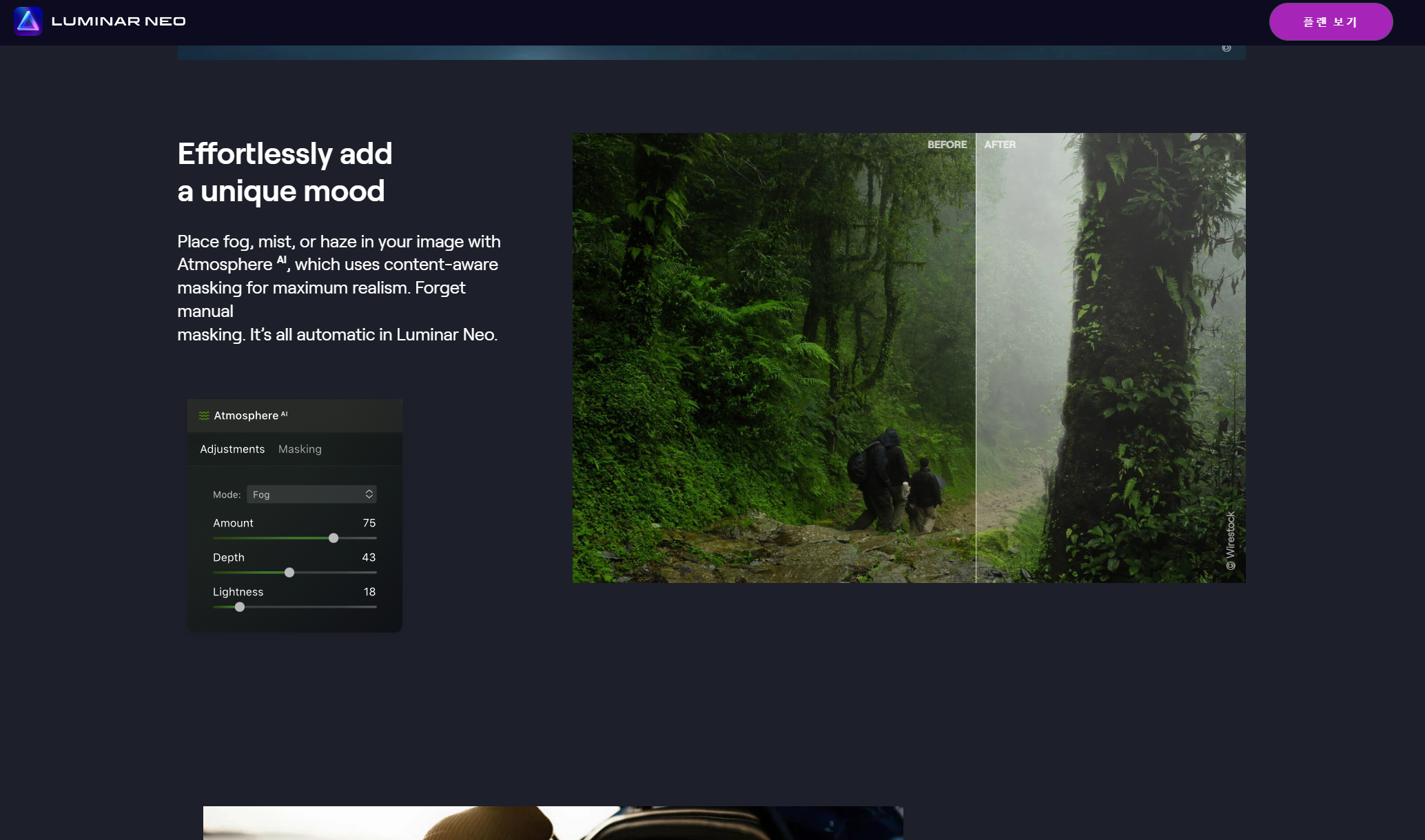Screen dimensions: 1425x840
Task: Click the AFTER label on the image
Action: 1000,145
